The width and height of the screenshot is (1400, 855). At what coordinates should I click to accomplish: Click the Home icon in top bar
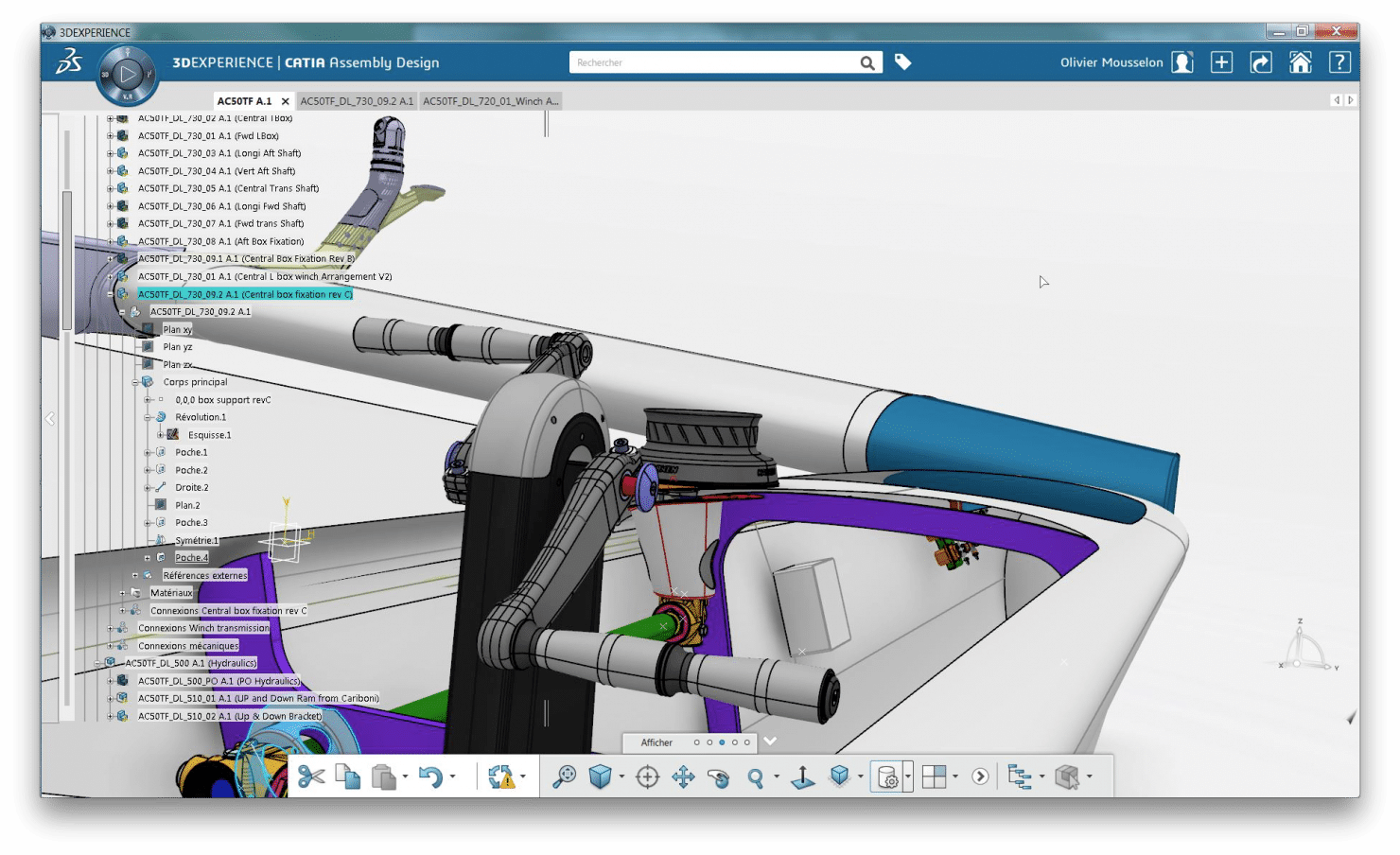click(x=1300, y=62)
